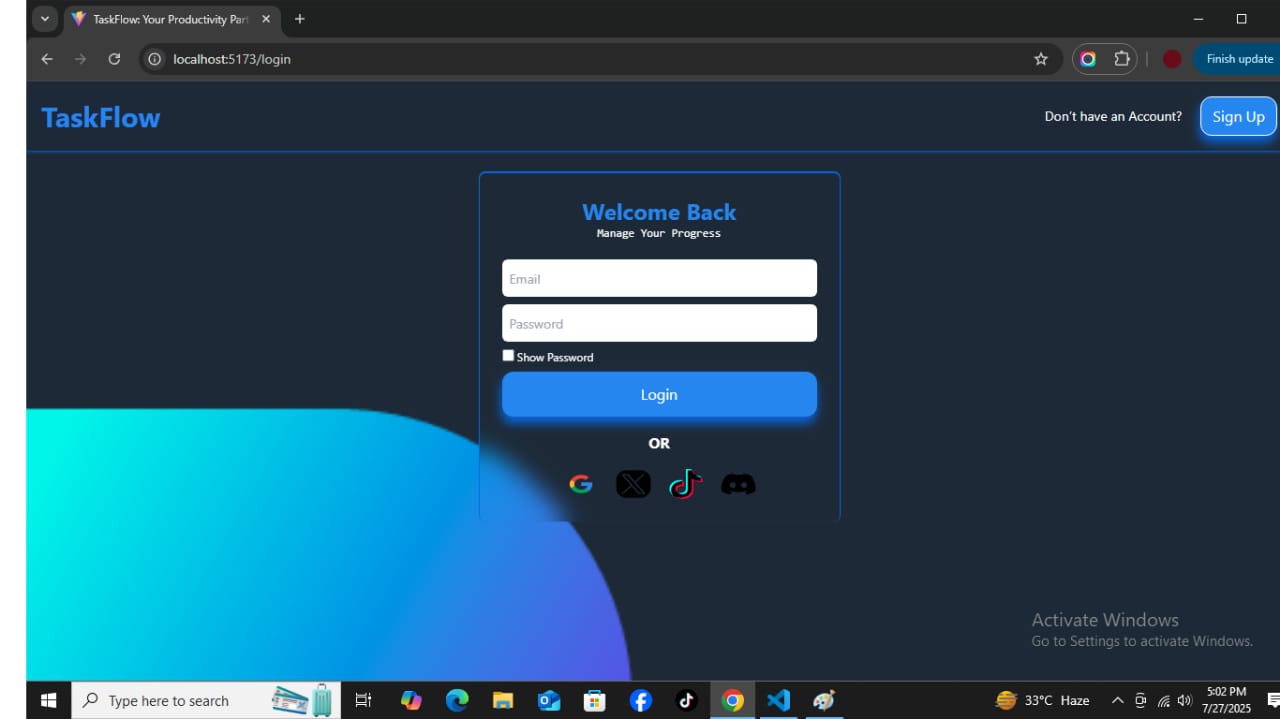This screenshot has height=719, width=1280.
Task: Open Chrome profile icon in toolbar
Action: [x=1087, y=59]
